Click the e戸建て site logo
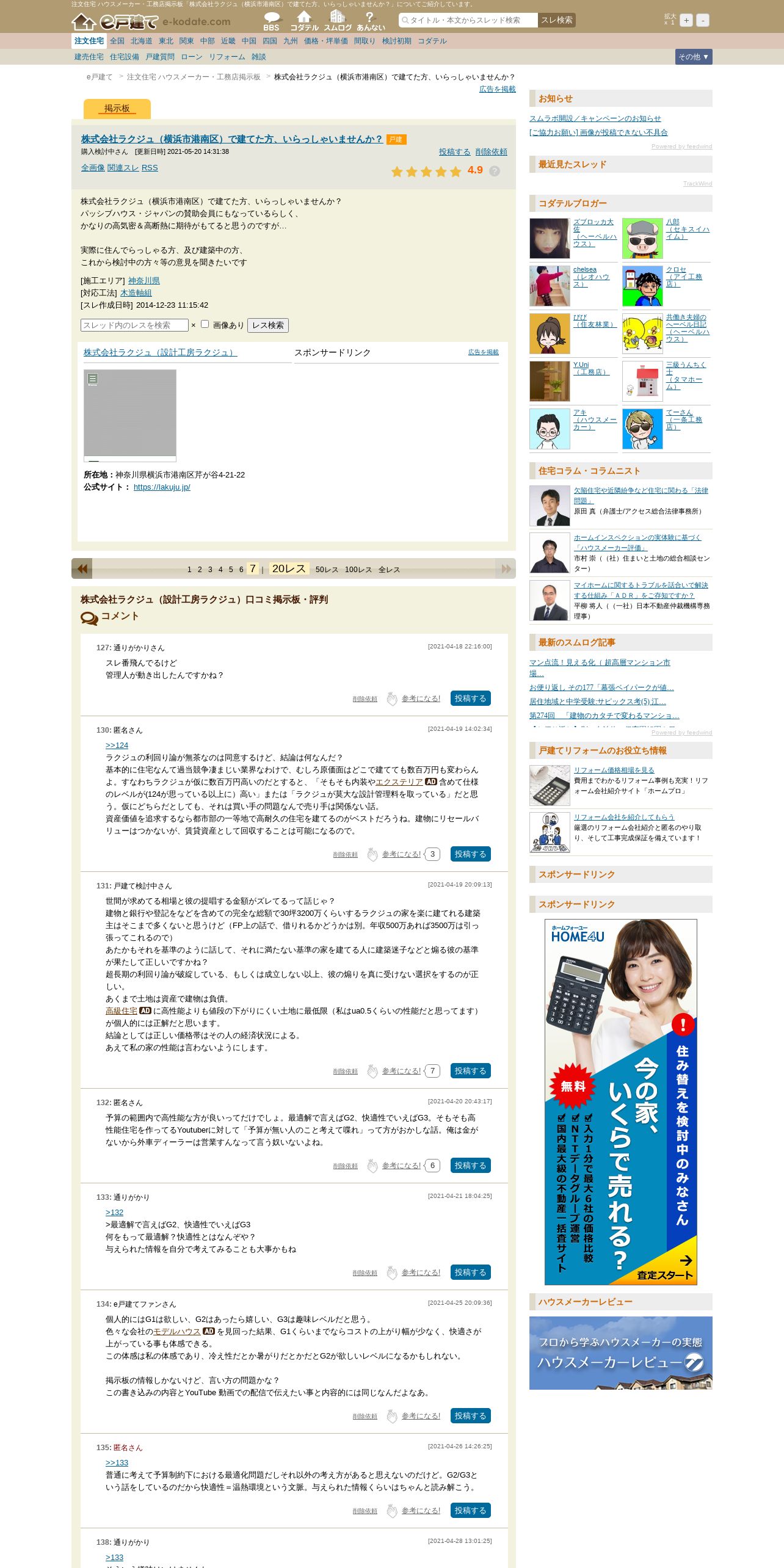This screenshot has height=1568, width=784. (x=151, y=23)
